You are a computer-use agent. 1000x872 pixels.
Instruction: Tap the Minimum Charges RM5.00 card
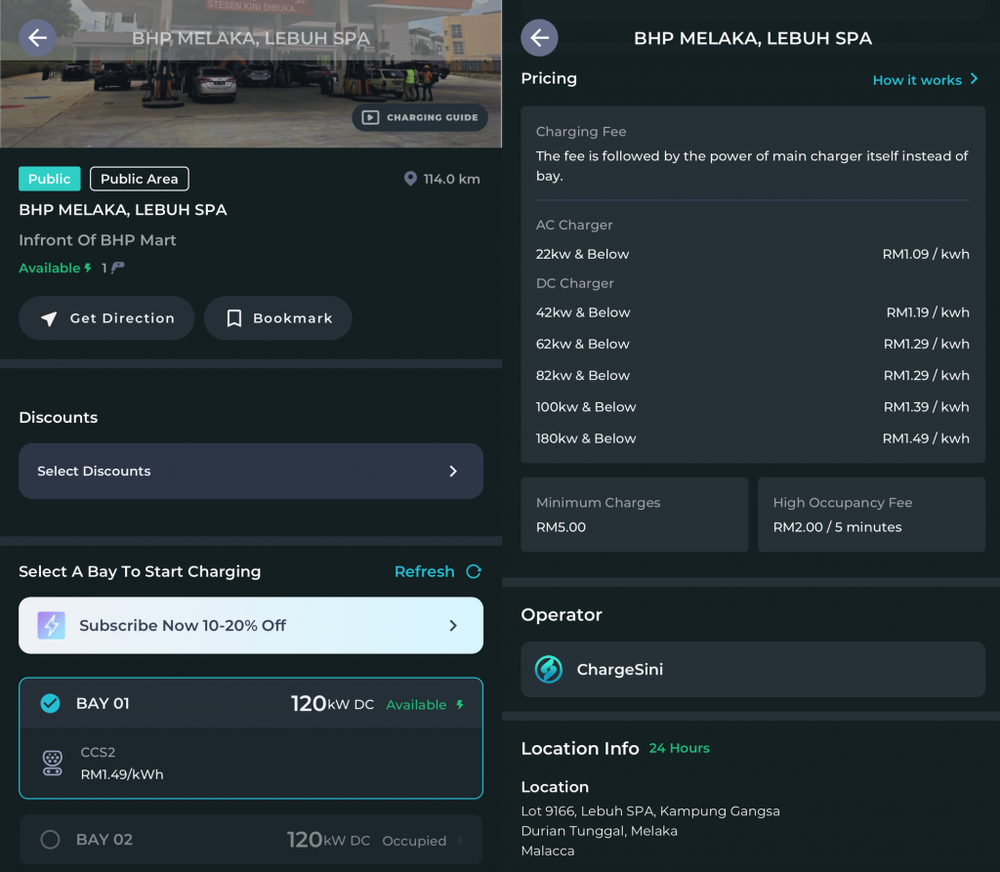pos(635,515)
